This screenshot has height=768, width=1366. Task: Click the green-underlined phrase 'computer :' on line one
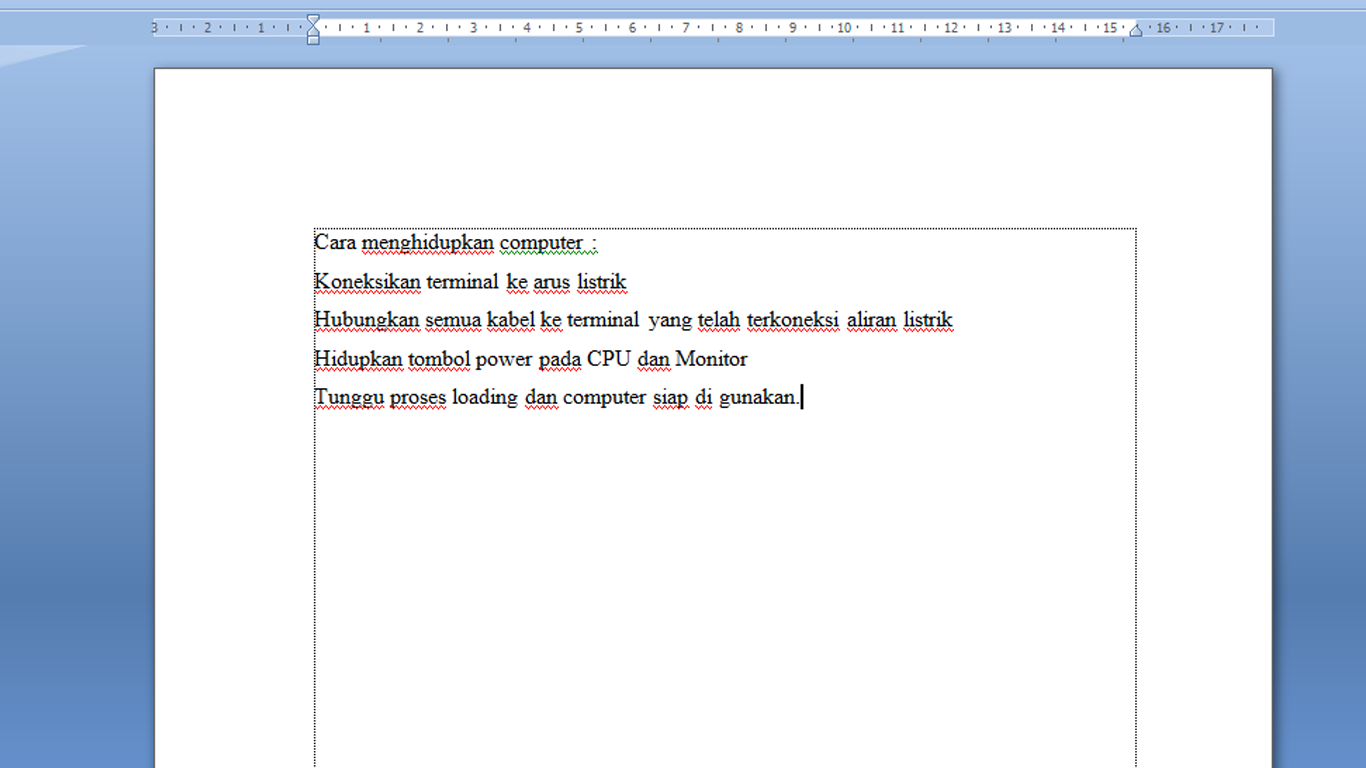pyautogui.click(x=550, y=243)
